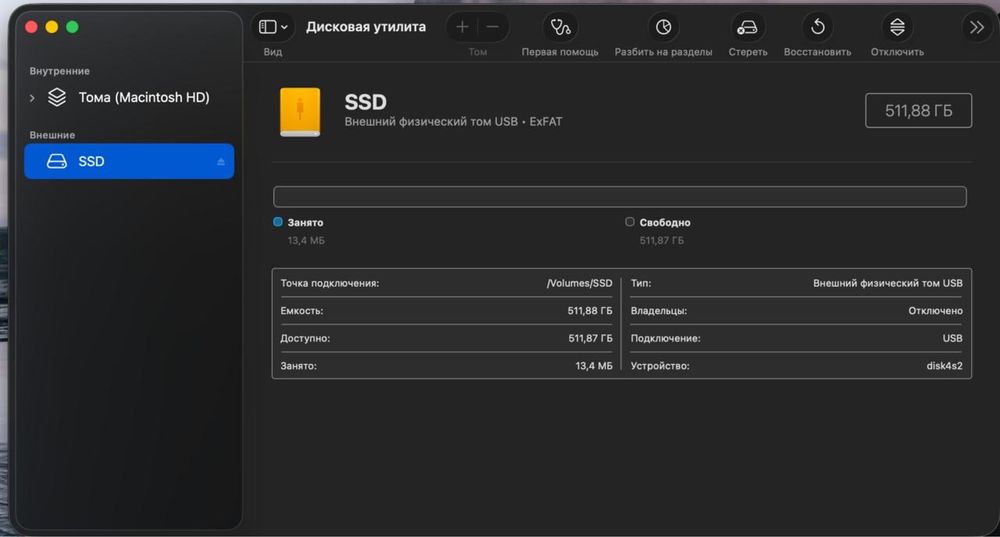Click the Внутренние sidebar section header
Viewport: 1000px width, 537px height.
coord(59,71)
